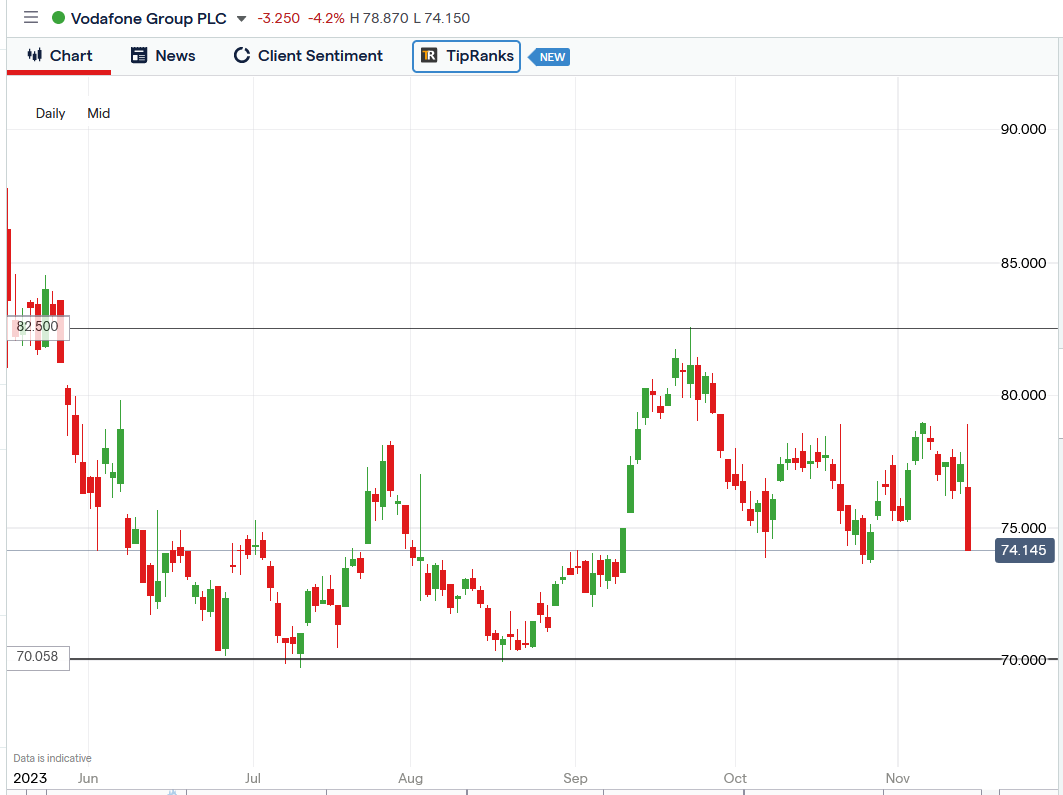Click the Data is indicative note
Viewport: 1063px width, 795px height.
click(x=52, y=758)
